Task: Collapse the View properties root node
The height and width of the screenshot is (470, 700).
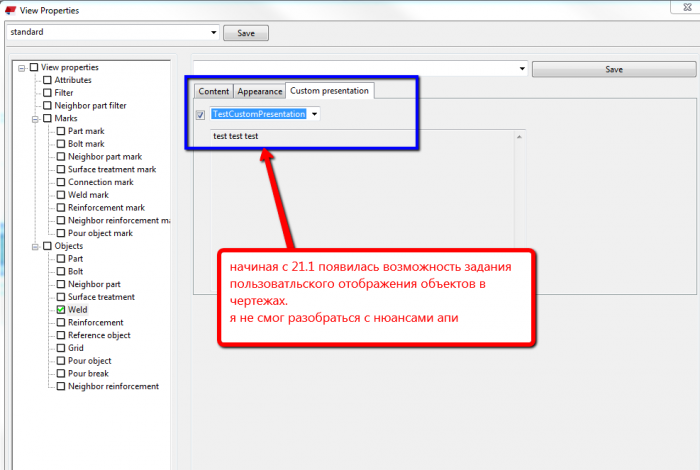Action: [21, 68]
